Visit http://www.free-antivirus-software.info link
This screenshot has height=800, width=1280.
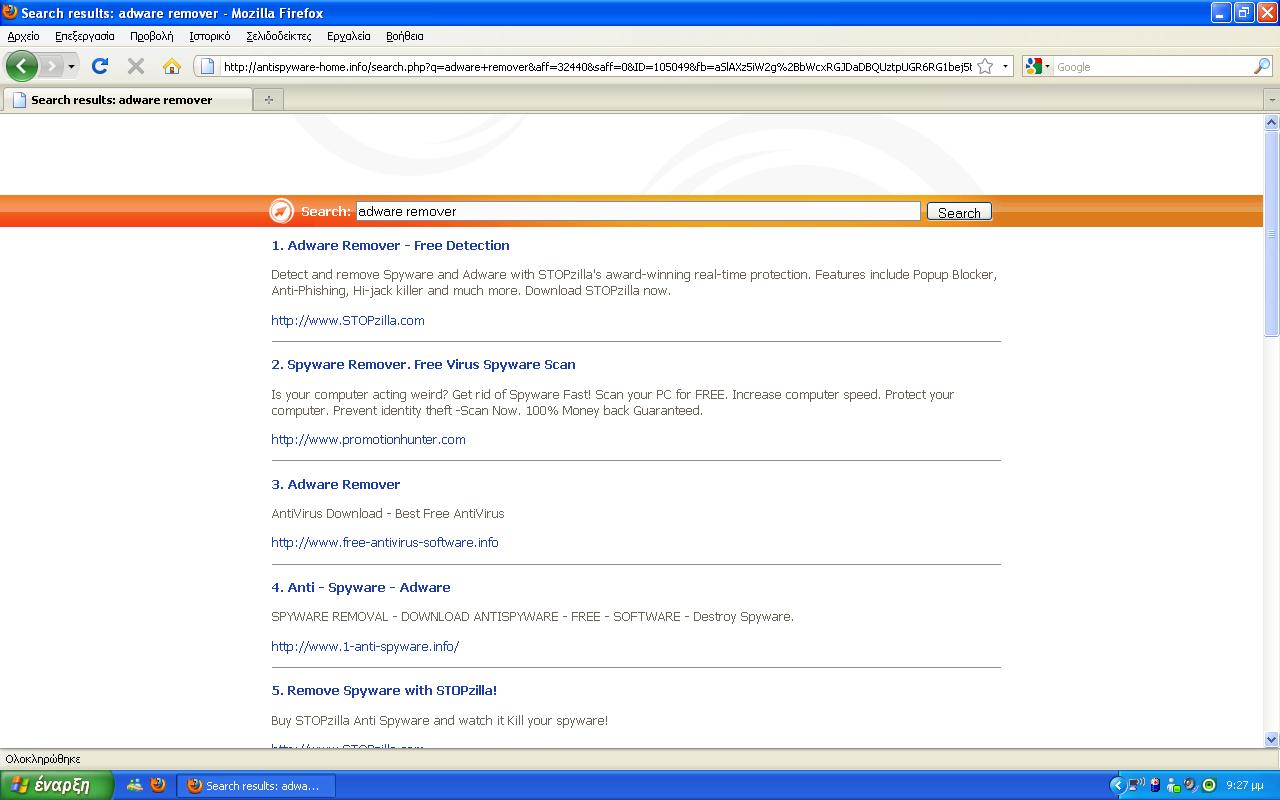tap(385, 542)
